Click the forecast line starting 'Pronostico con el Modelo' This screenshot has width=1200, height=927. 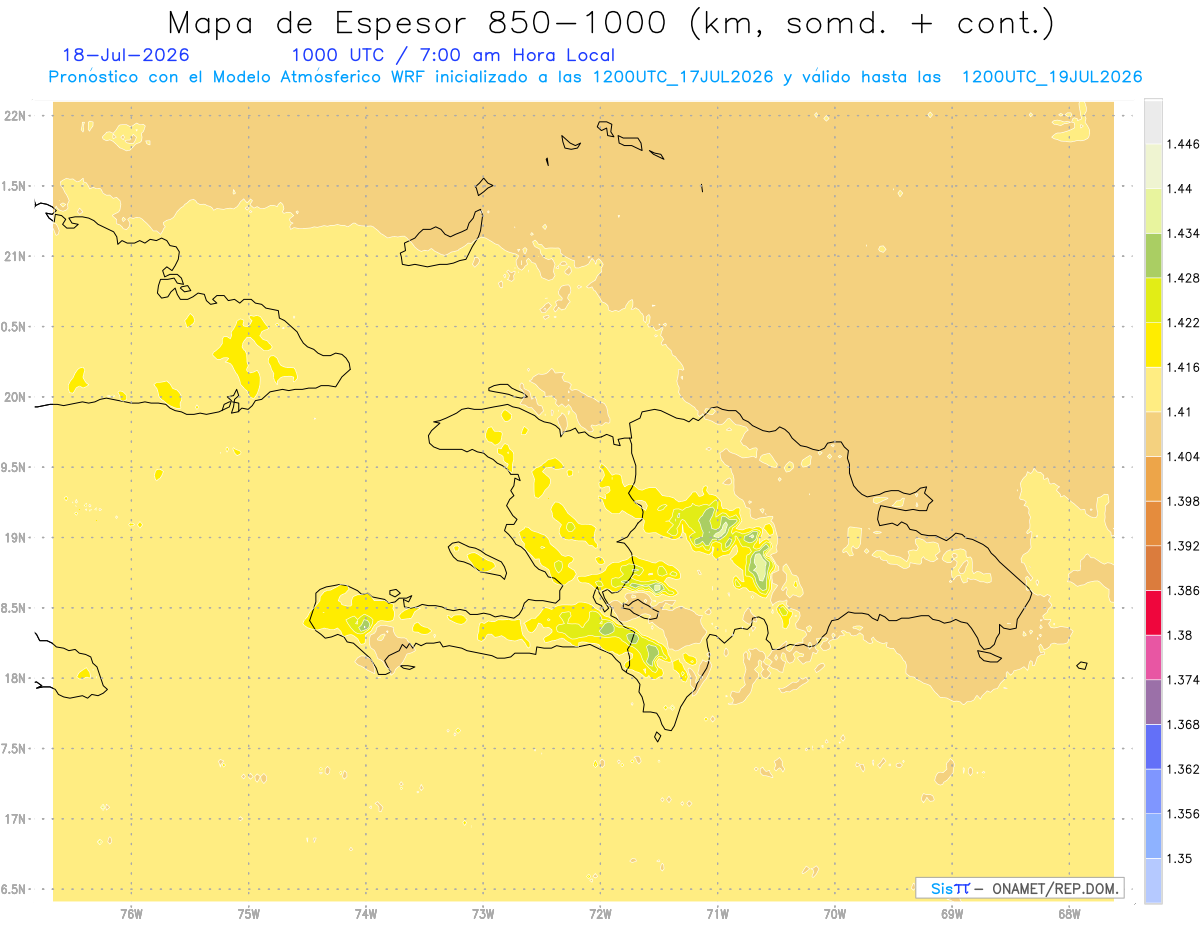595,77
